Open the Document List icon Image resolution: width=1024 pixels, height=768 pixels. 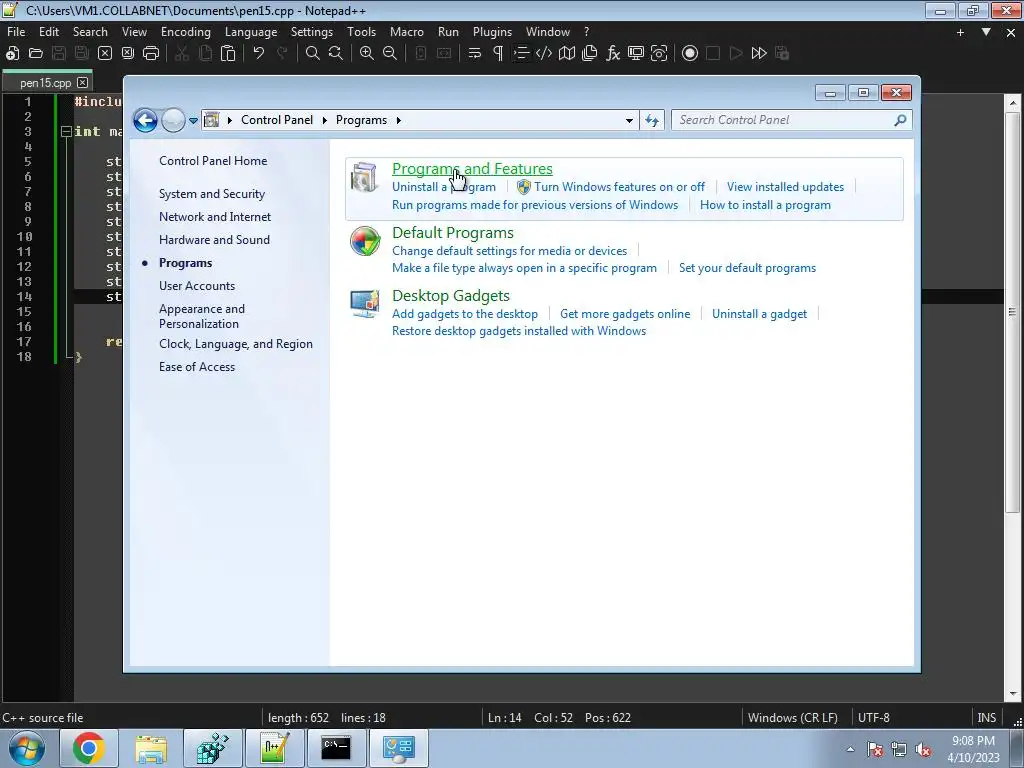click(x=590, y=54)
